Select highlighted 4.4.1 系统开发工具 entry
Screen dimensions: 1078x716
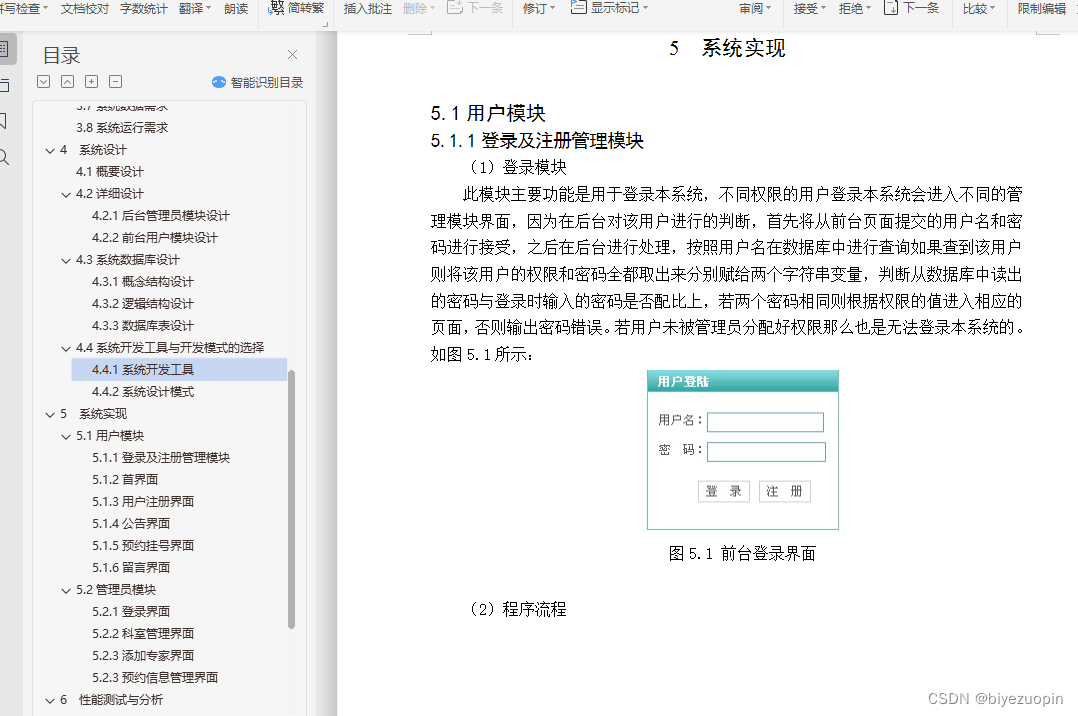179,369
